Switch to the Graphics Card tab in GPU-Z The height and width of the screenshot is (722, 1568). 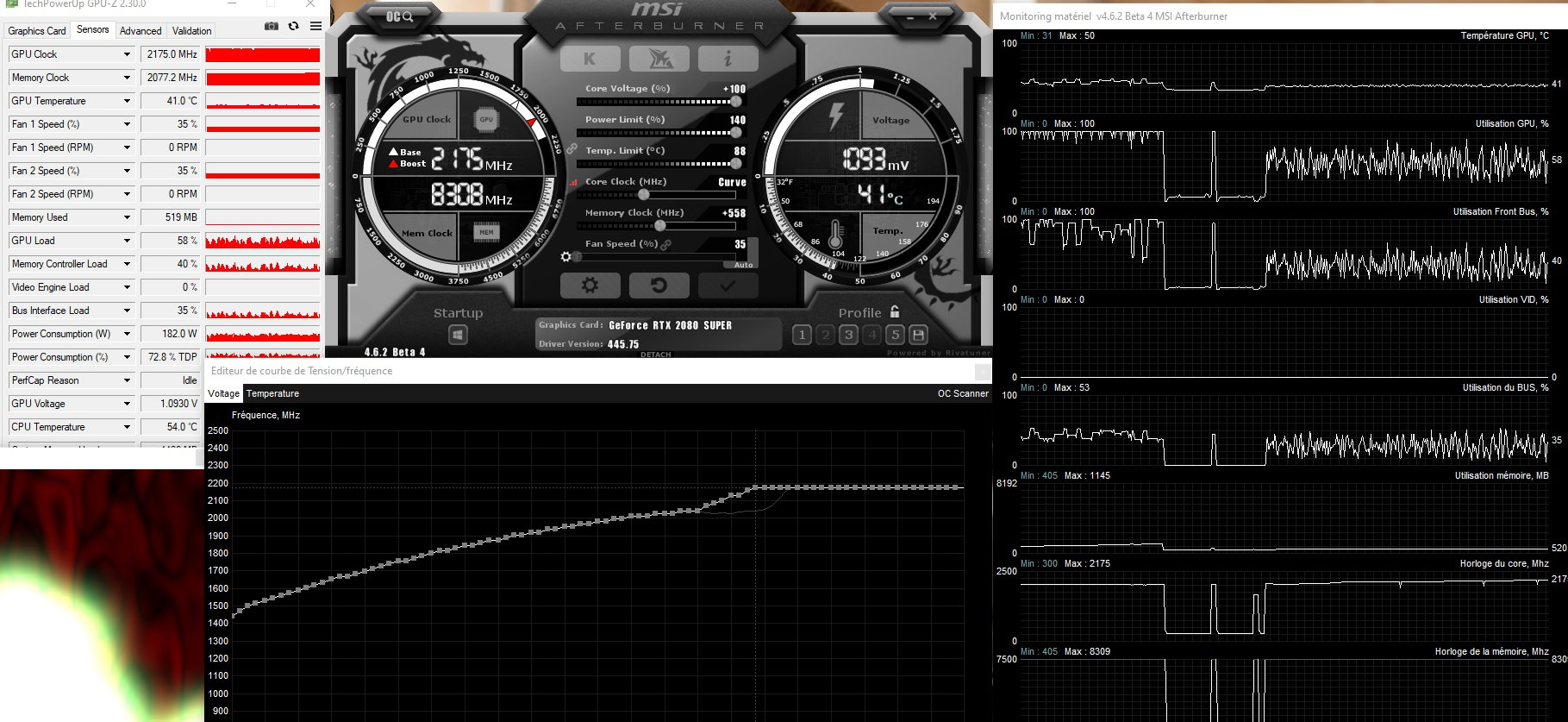pos(37,31)
